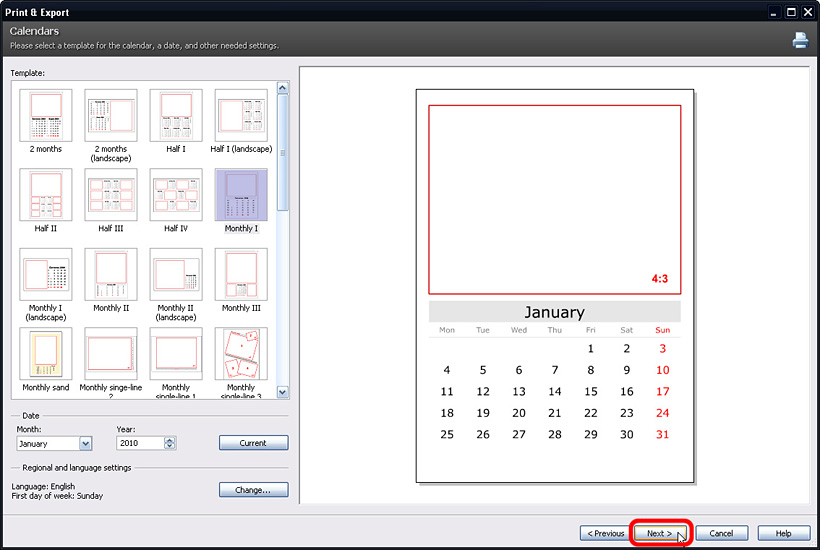Pick the Half I (landscape) template
The height and width of the screenshot is (550, 820).
pyautogui.click(x=241, y=116)
